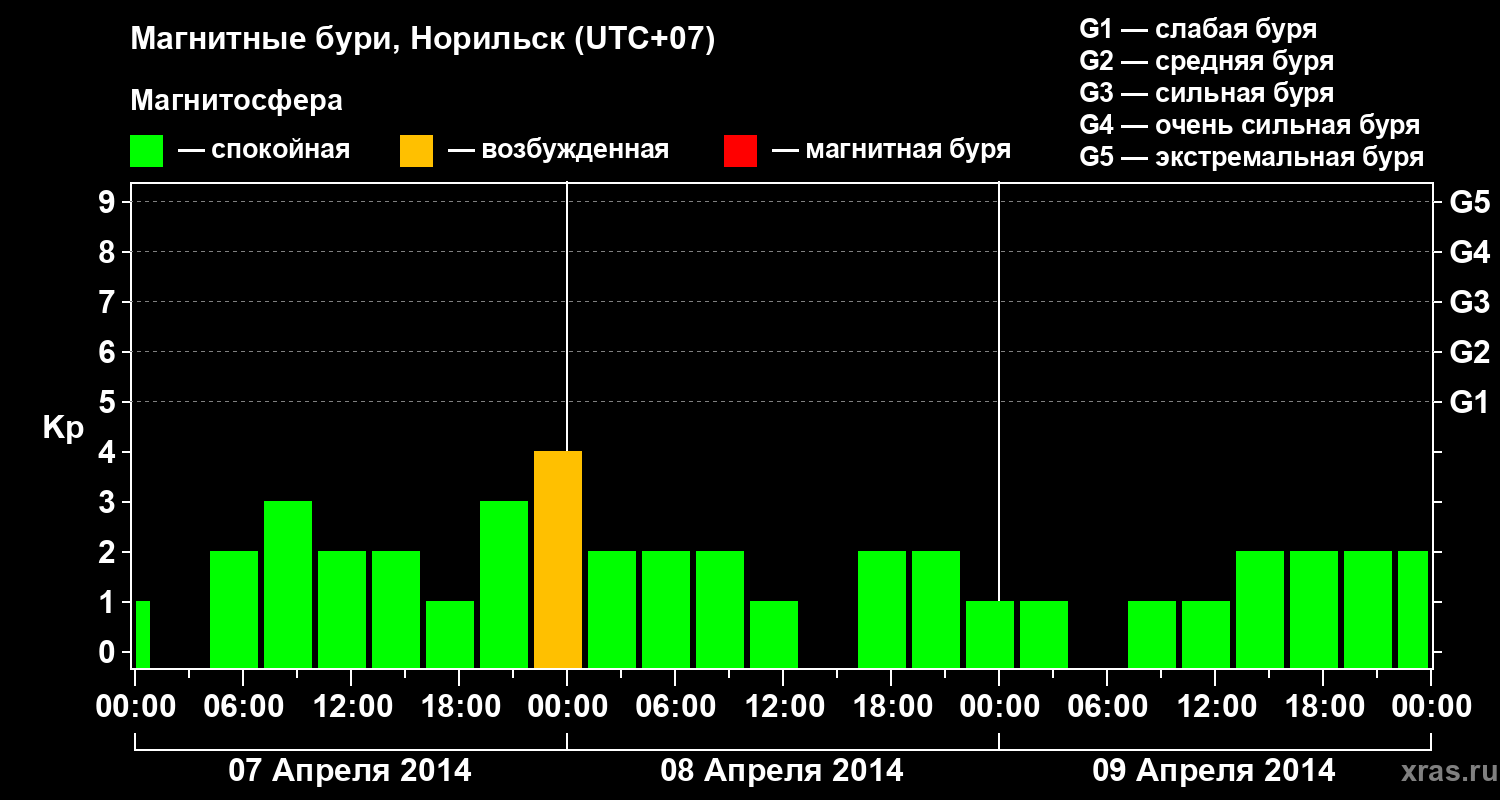
Task: Click the first '00:00' label at the axis start
Action: pos(135,707)
